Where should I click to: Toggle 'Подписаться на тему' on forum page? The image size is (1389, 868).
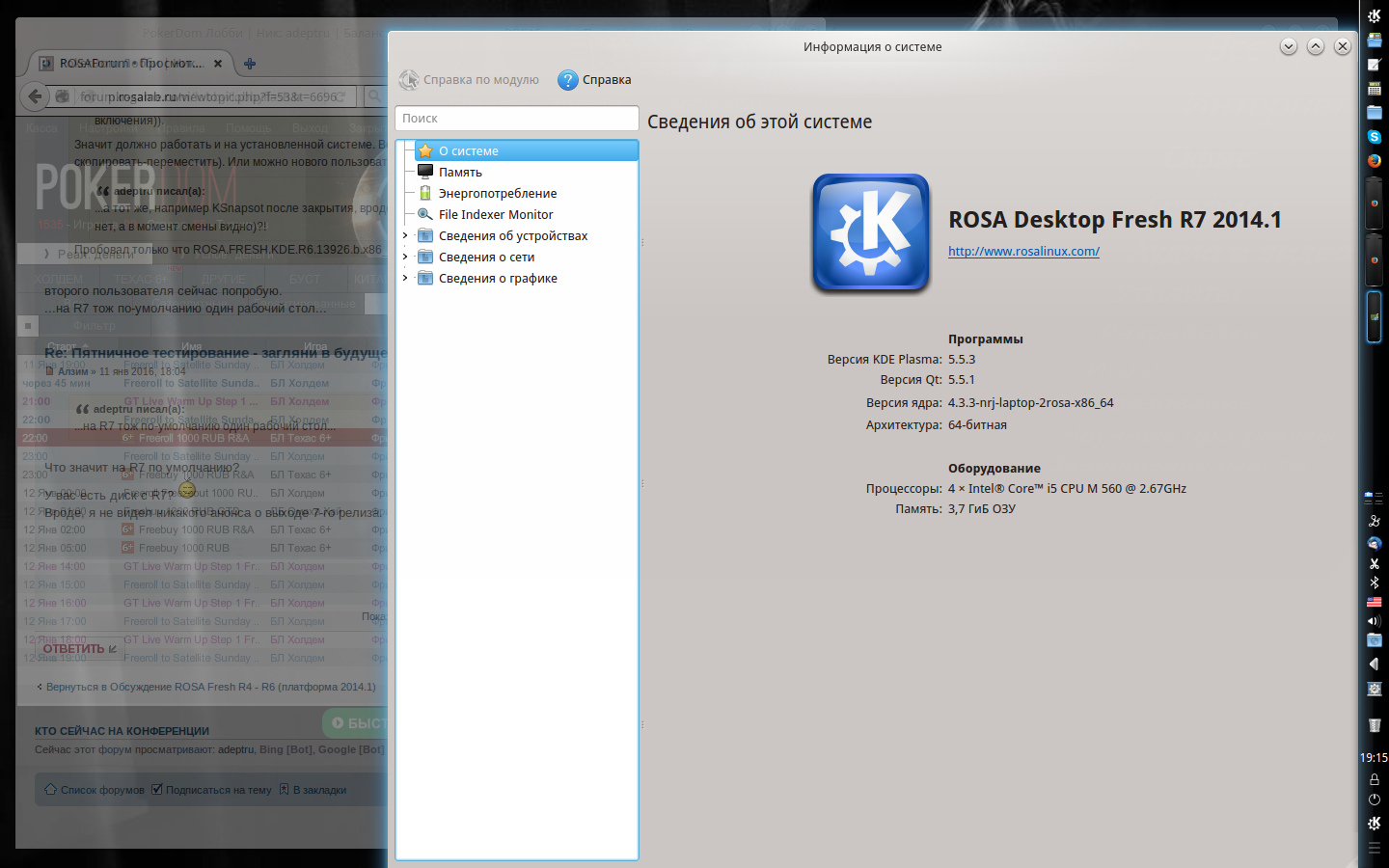click(x=211, y=790)
